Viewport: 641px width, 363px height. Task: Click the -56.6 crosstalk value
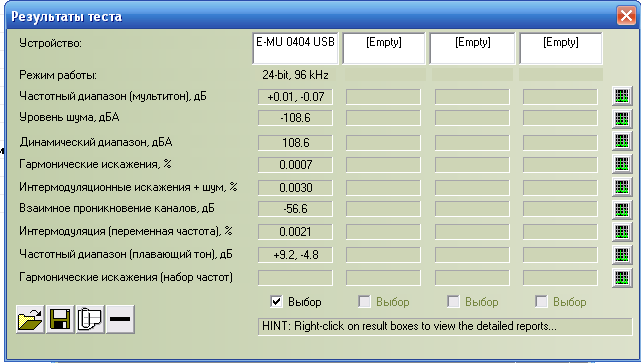tap(295, 209)
